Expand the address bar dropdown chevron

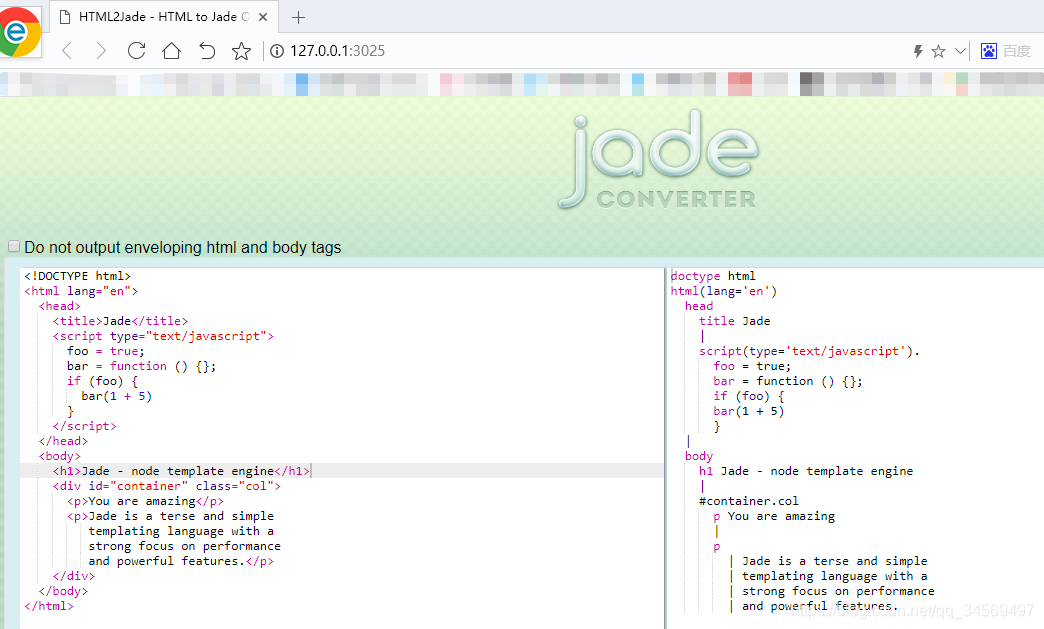click(960, 51)
